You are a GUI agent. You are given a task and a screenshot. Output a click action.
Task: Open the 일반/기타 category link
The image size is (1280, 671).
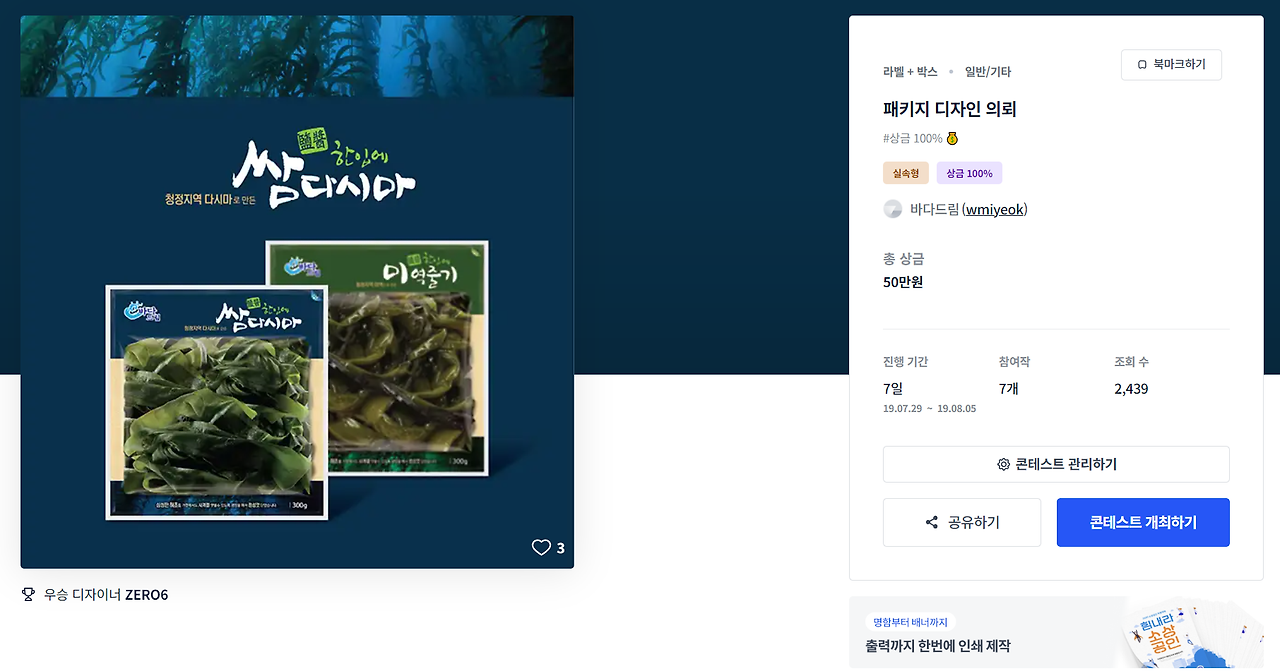[988, 72]
